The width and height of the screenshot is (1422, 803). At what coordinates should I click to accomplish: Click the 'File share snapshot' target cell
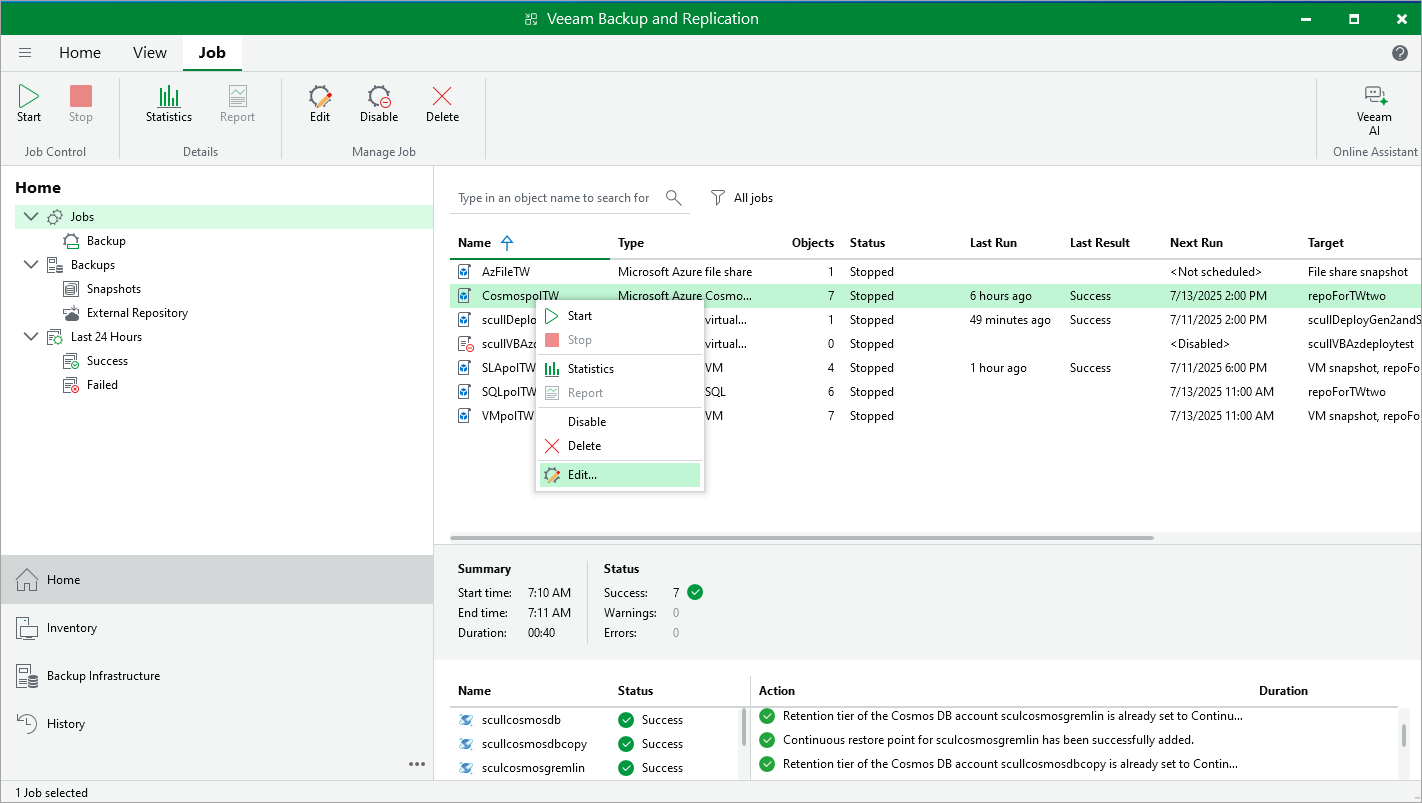click(1358, 271)
